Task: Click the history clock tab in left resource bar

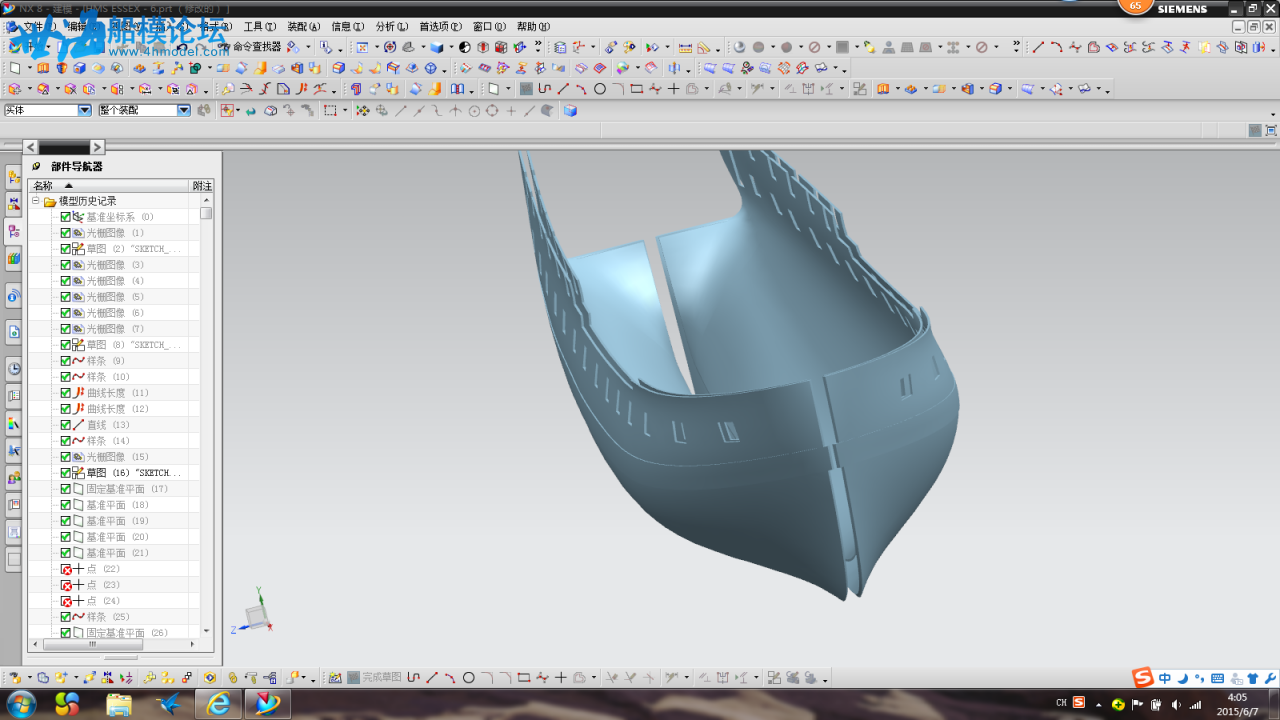Action: click(13, 368)
